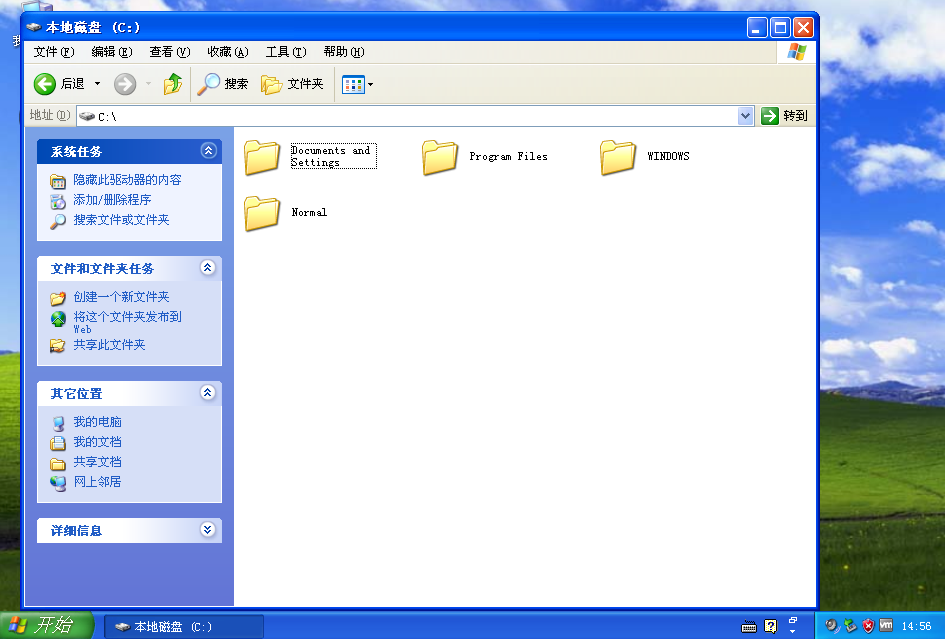This screenshot has width=945, height=639.
Task: Click the Windows flag logo in menu bar
Action: click(x=797, y=52)
